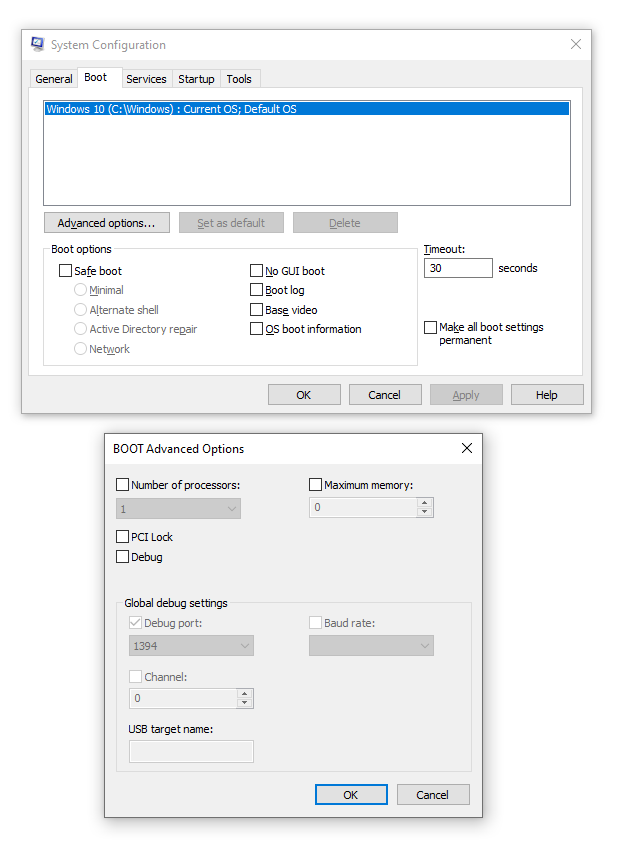Enable the Safe boot checkbox
The image size is (632, 844).
click(x=66, y=271)
